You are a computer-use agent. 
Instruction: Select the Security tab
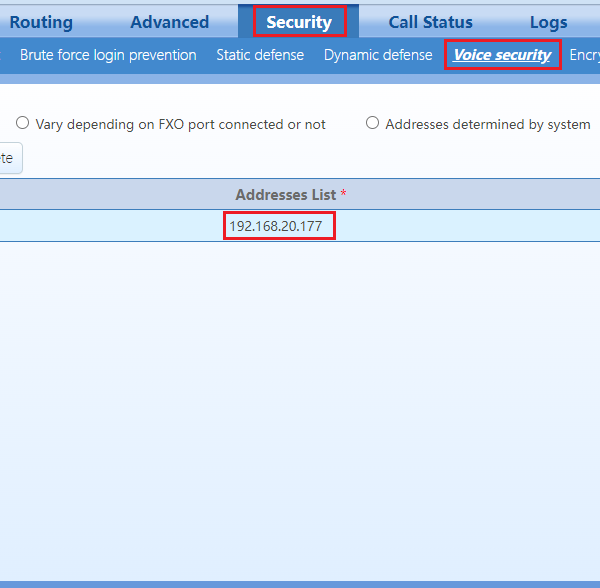coord(299,22)
